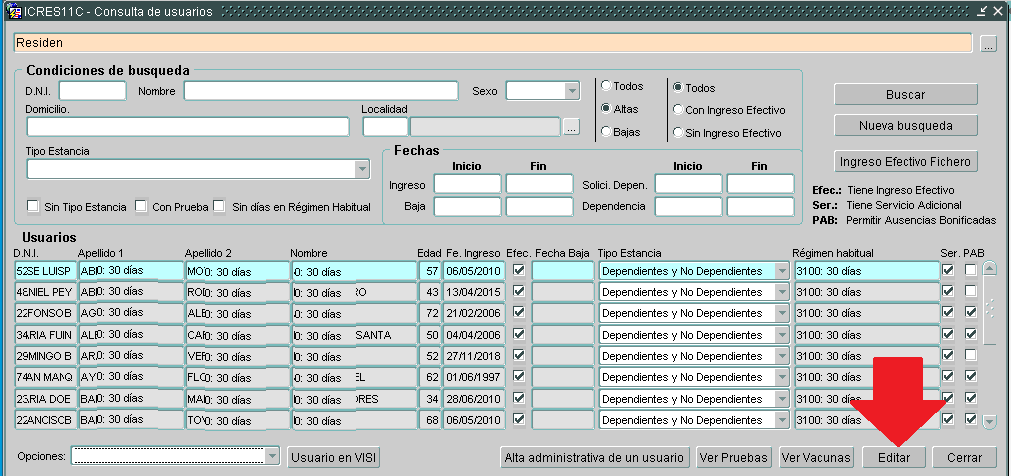Check Sin días en Régimen Habitual

pyautogui.click(x=220, y=207)
